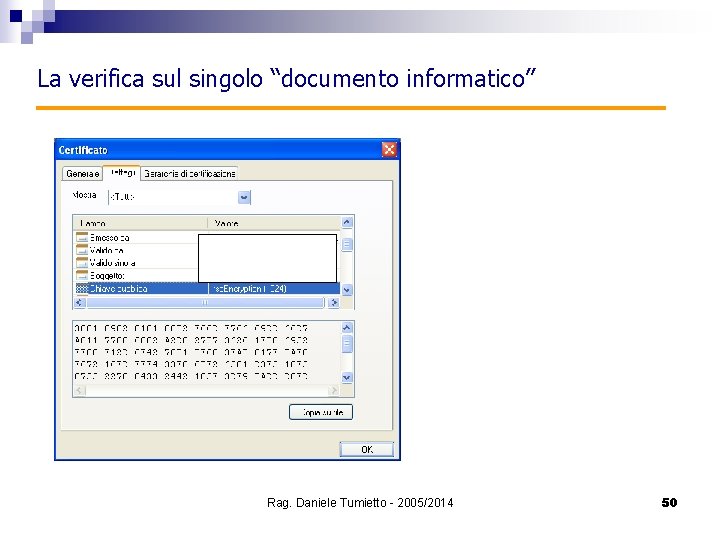The image size is (720, 540).
Task: Click field list scroll down arrow
Action: tap(347, 290)
